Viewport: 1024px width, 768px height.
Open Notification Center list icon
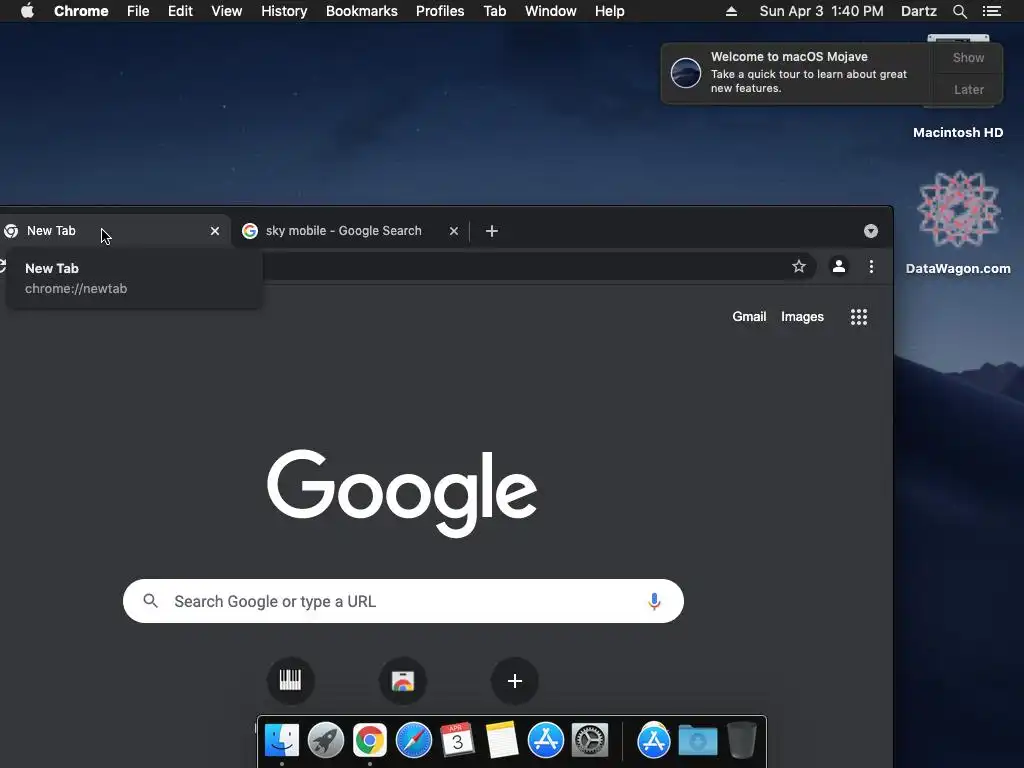pyautogui.click(x=991, y=11)
